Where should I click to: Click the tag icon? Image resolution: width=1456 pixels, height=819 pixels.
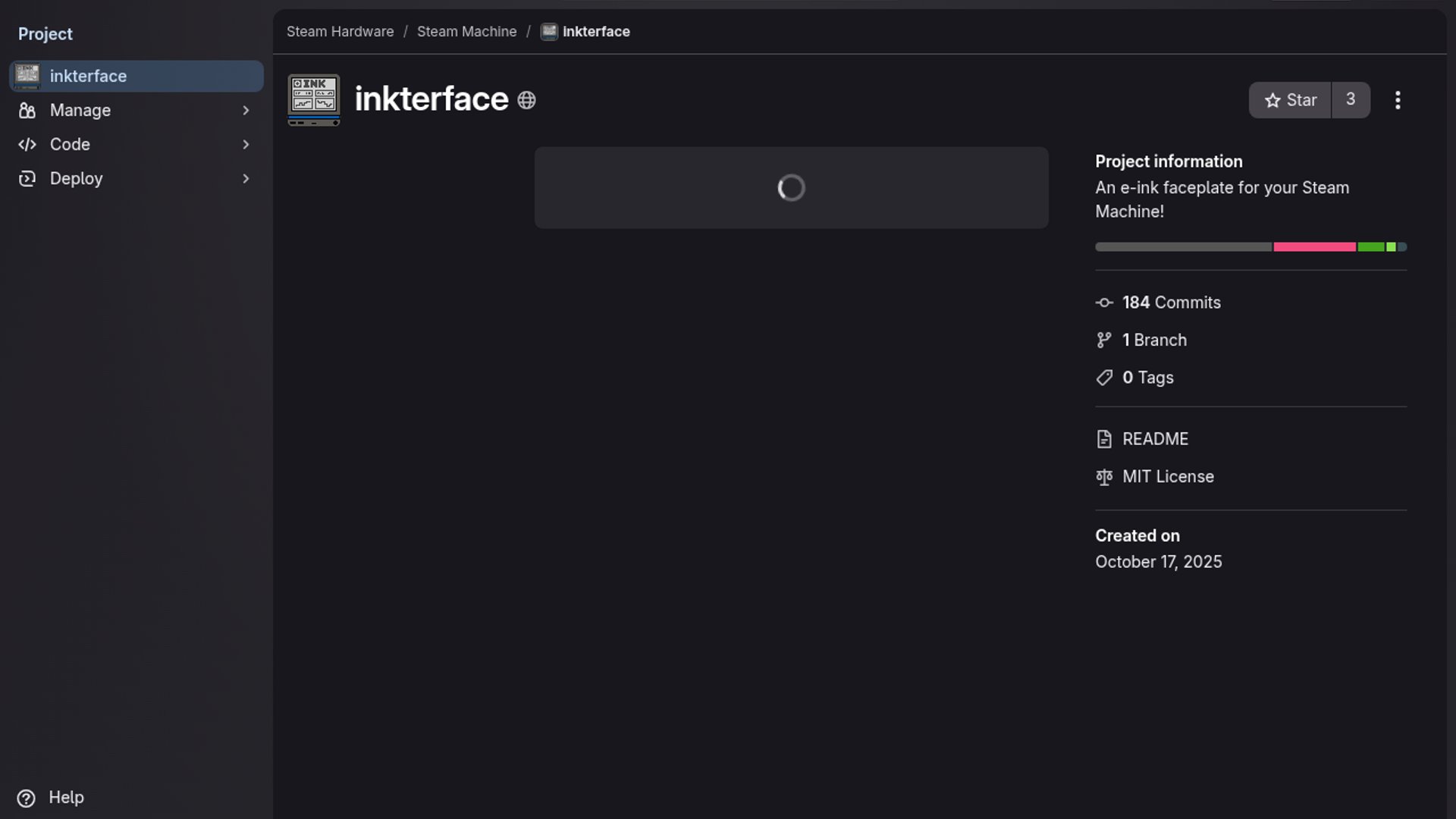pos(1104,378)
